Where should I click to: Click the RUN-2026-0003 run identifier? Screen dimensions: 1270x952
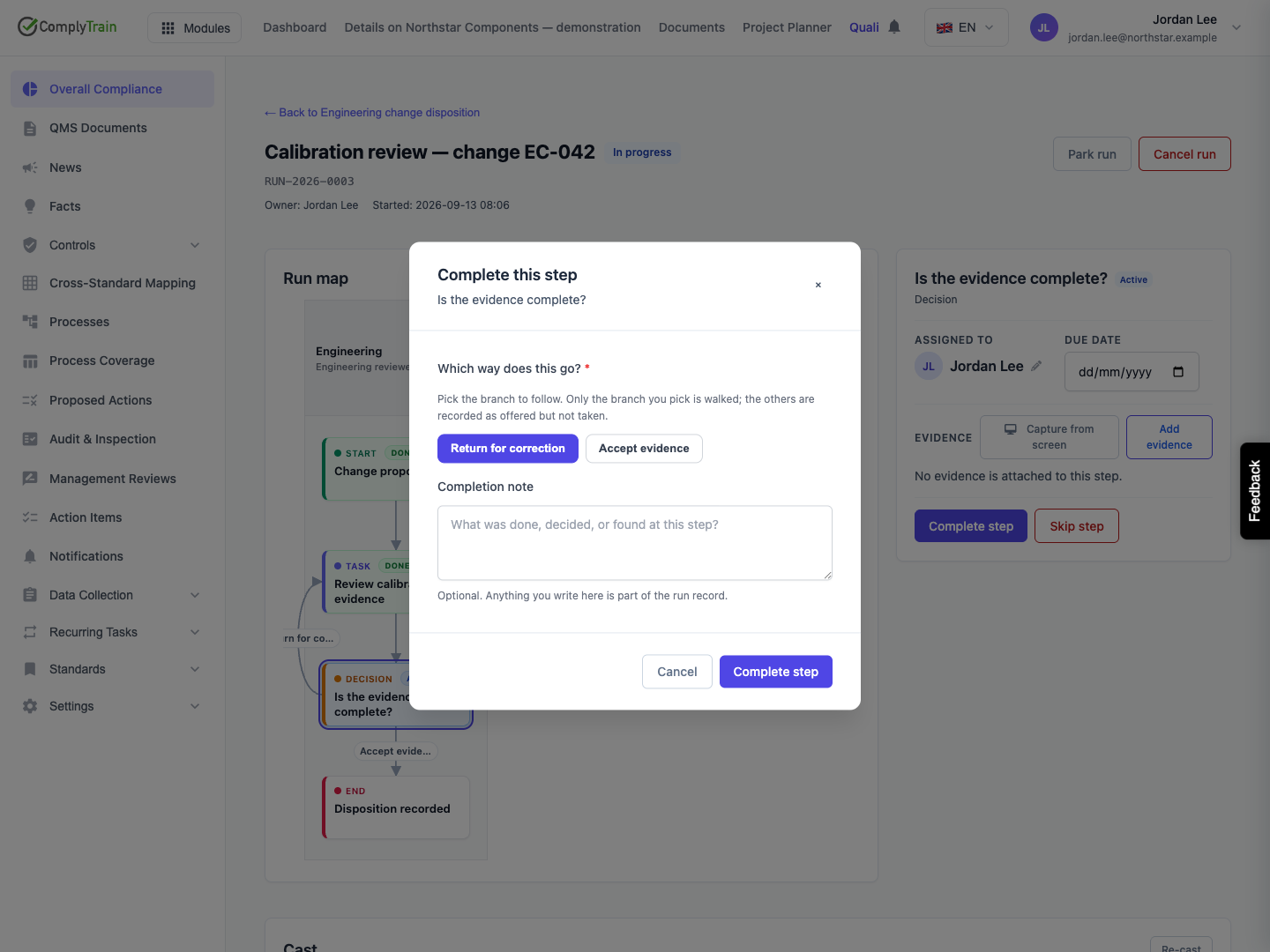pos(310,182)
